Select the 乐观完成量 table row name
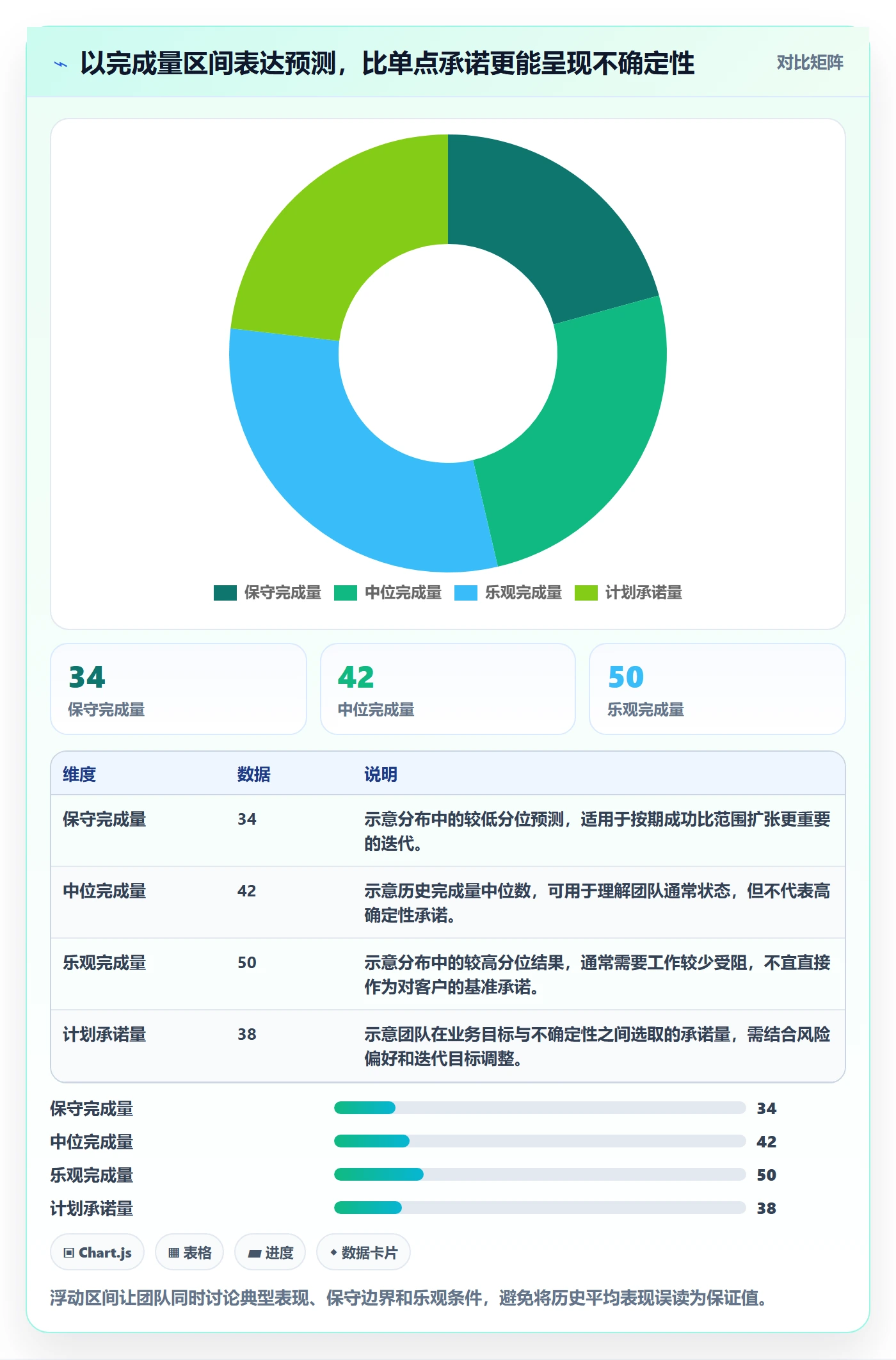This screenshot has width=896, height=1360. pos(104,962)
